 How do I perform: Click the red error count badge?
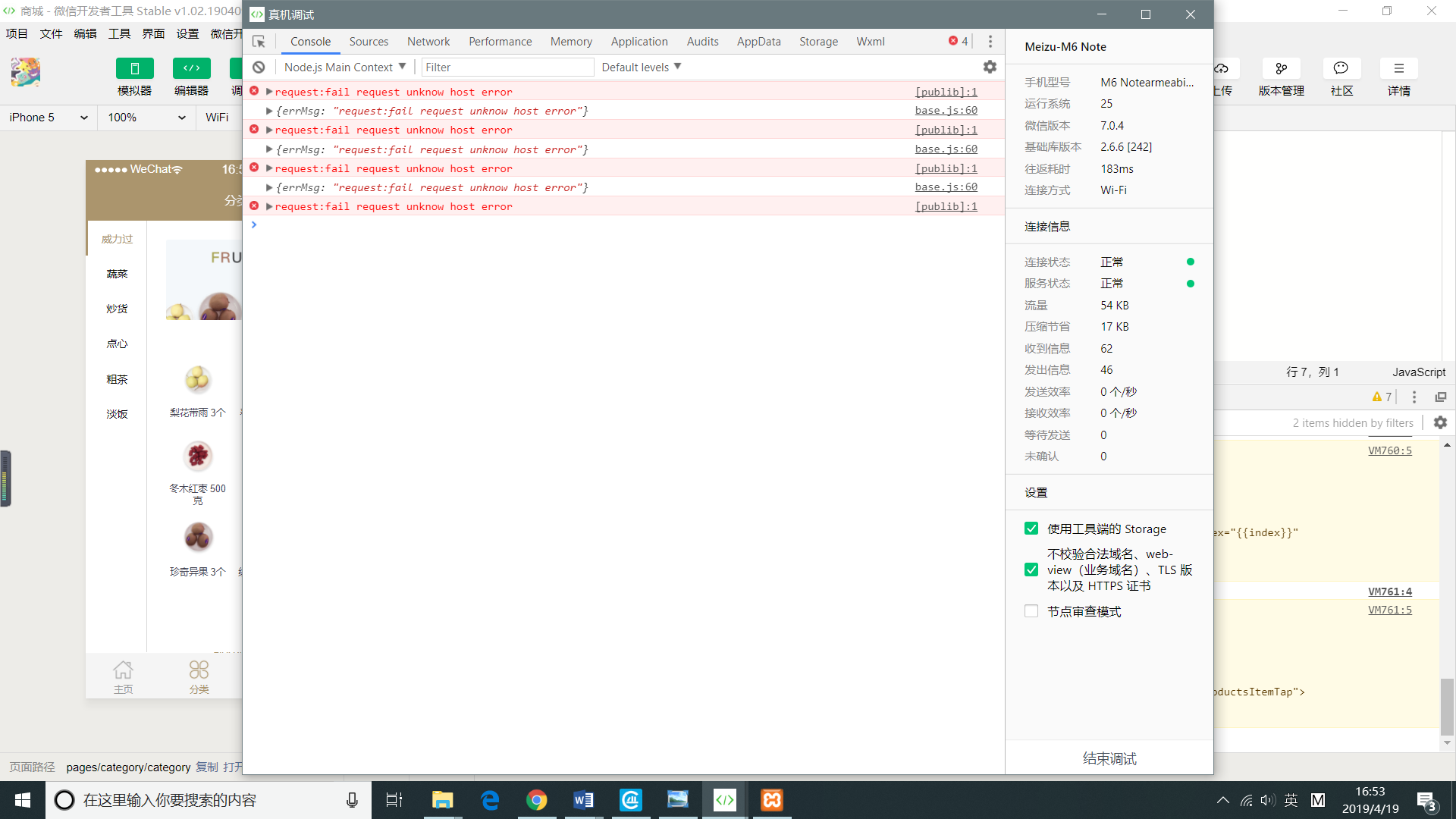click(958, 42)
